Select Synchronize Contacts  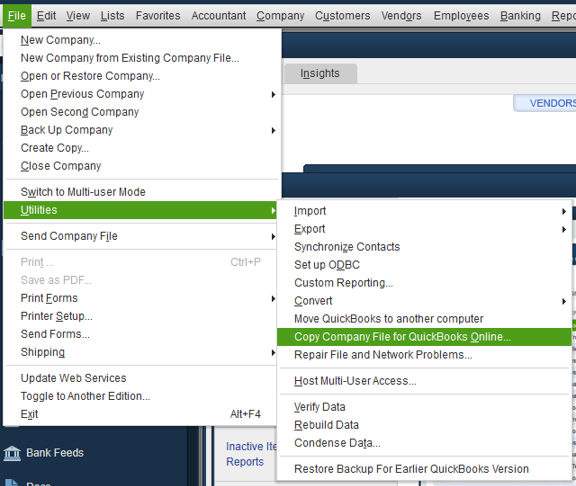(424, 247)
